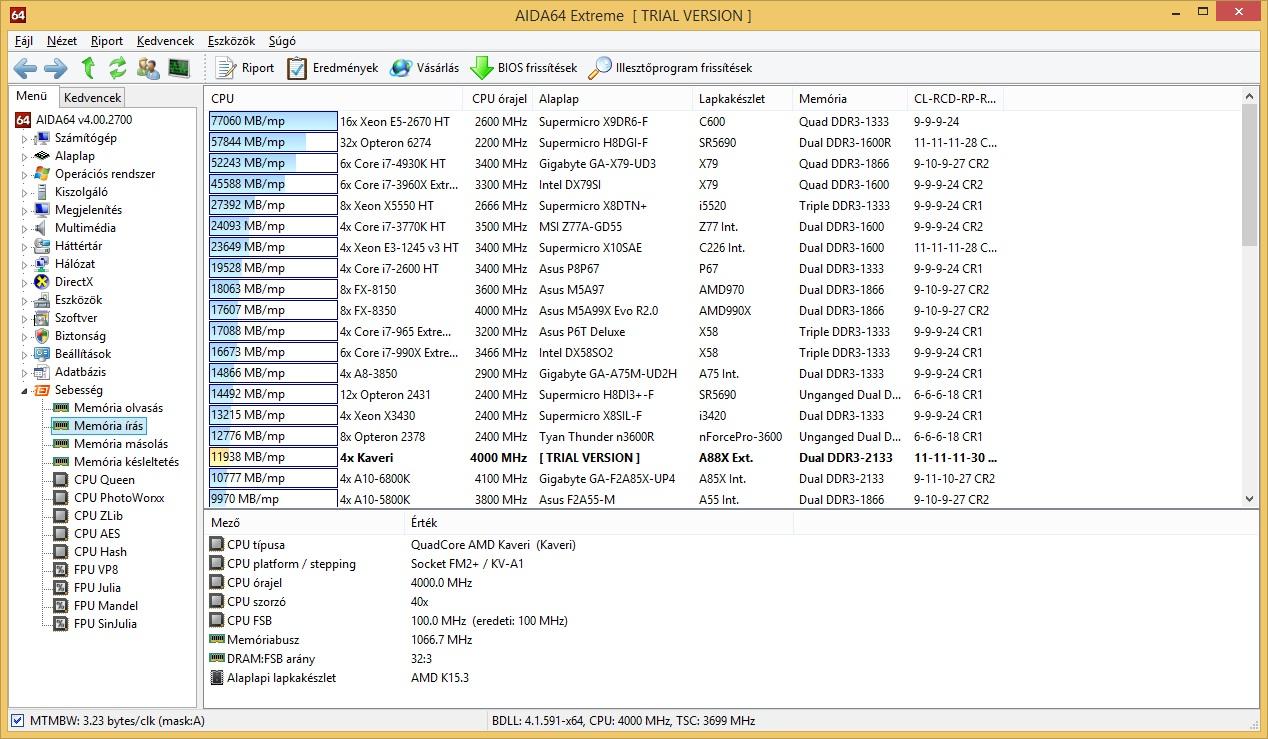
Task: Open the Kedvencek menu
Action: 165,41
